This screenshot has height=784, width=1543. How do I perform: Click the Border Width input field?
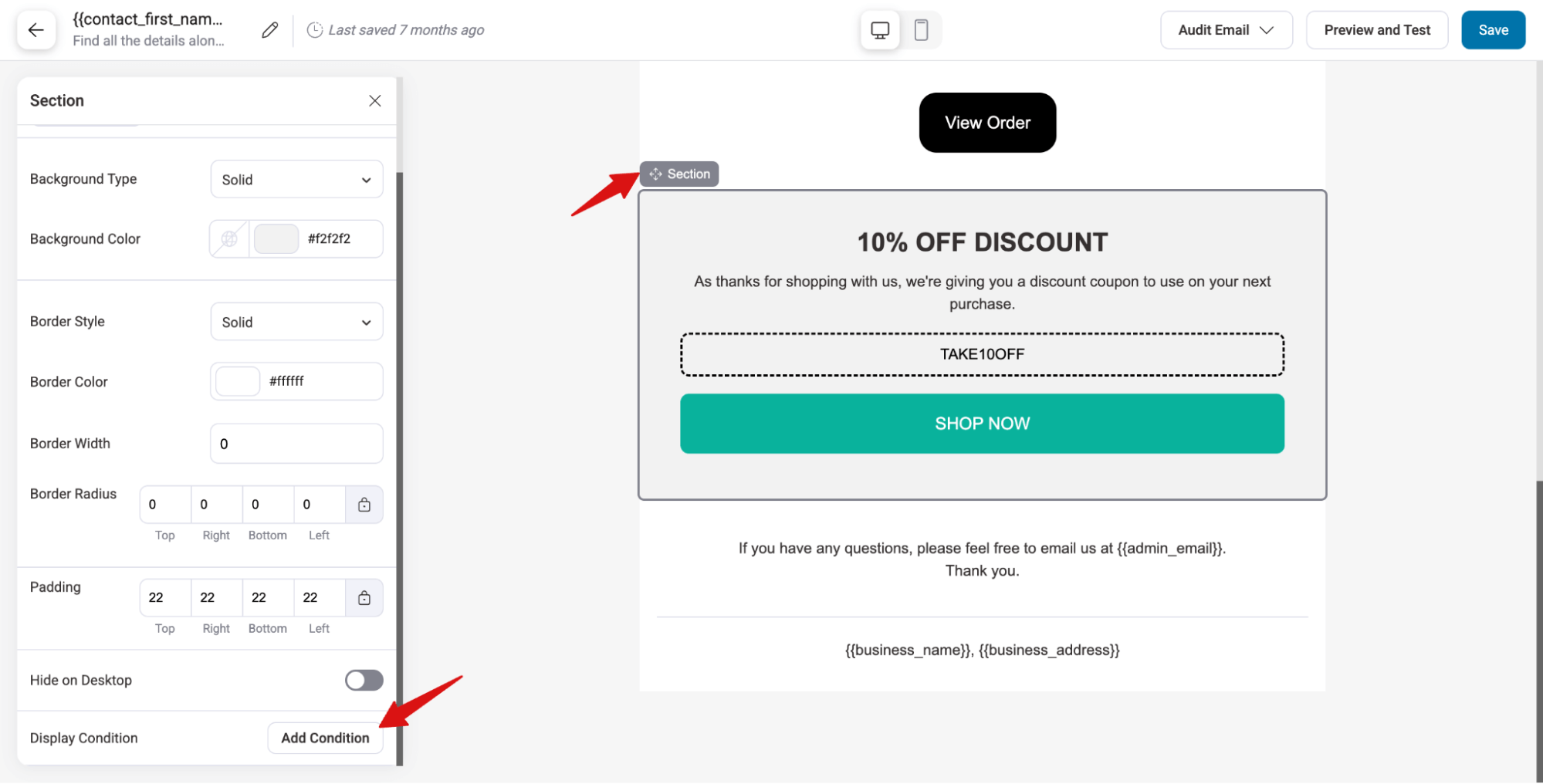[x=296, y=444]
